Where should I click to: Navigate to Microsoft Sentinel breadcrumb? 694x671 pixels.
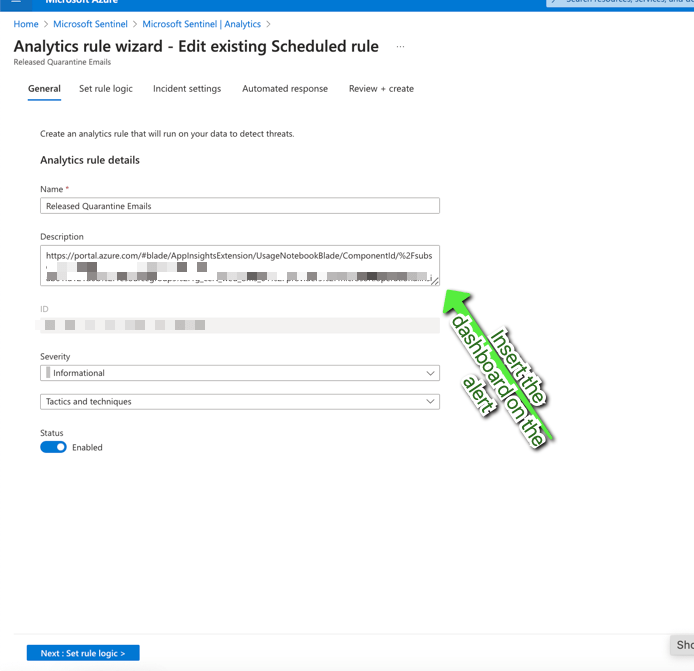coord(91,24)
